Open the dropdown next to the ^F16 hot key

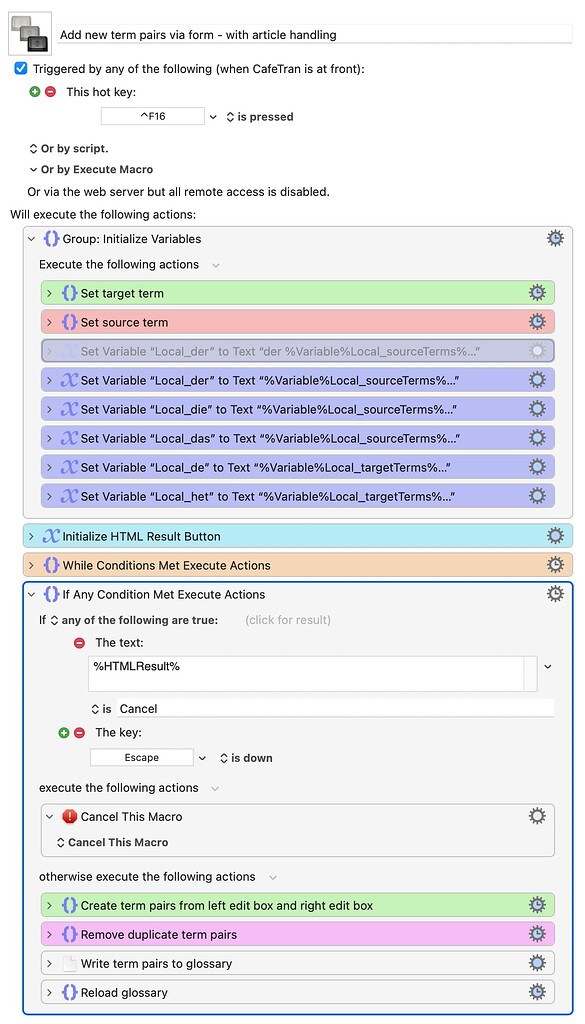point(213,117)
